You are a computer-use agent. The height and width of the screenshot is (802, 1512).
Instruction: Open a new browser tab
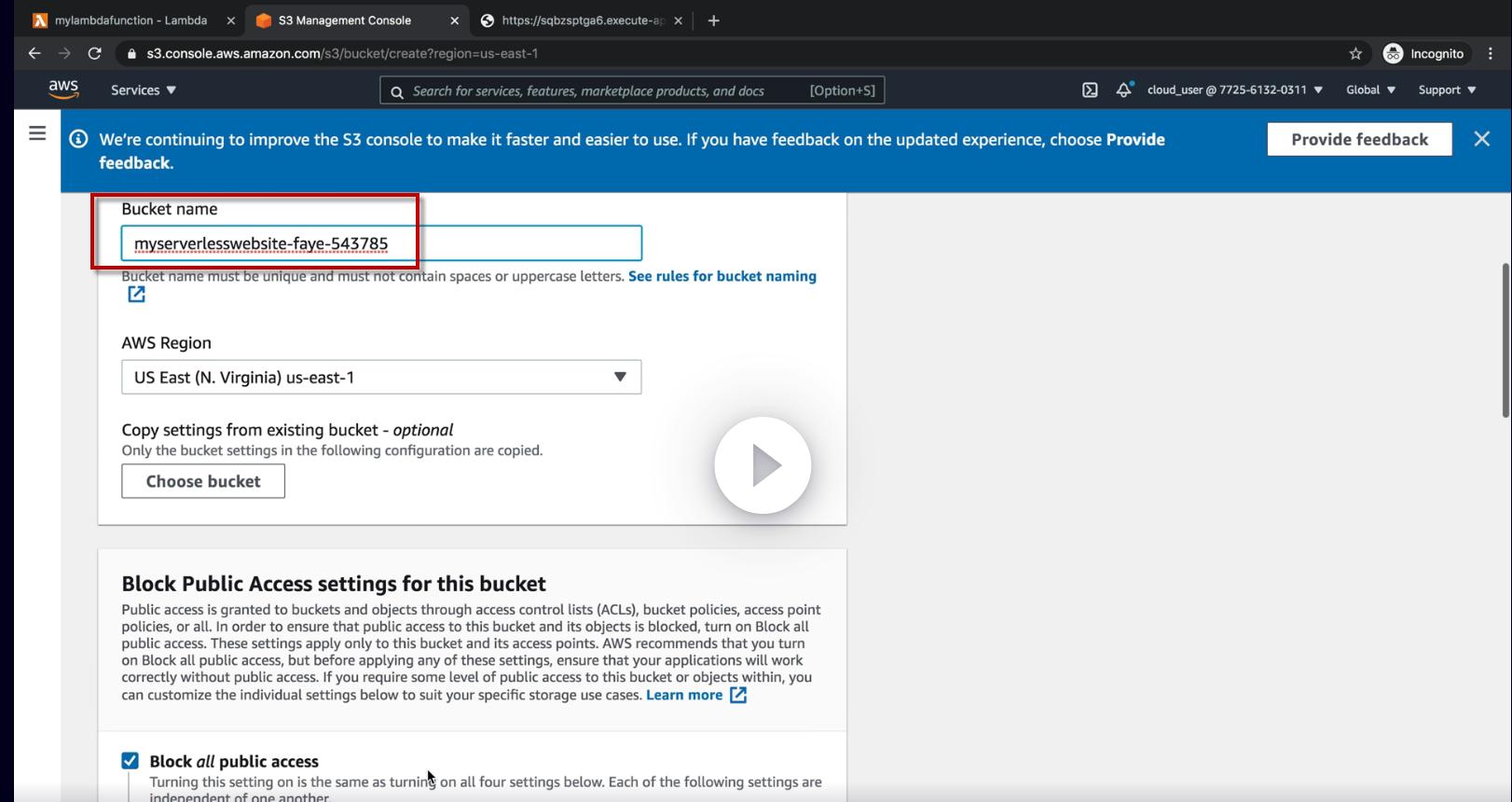click(x=713, y=21)
